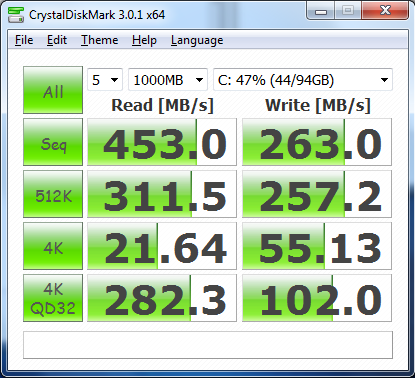The height and width of the screenshot is (378, 415).
Task: Select the 4K read result 21.64
Action: point(162,246)
